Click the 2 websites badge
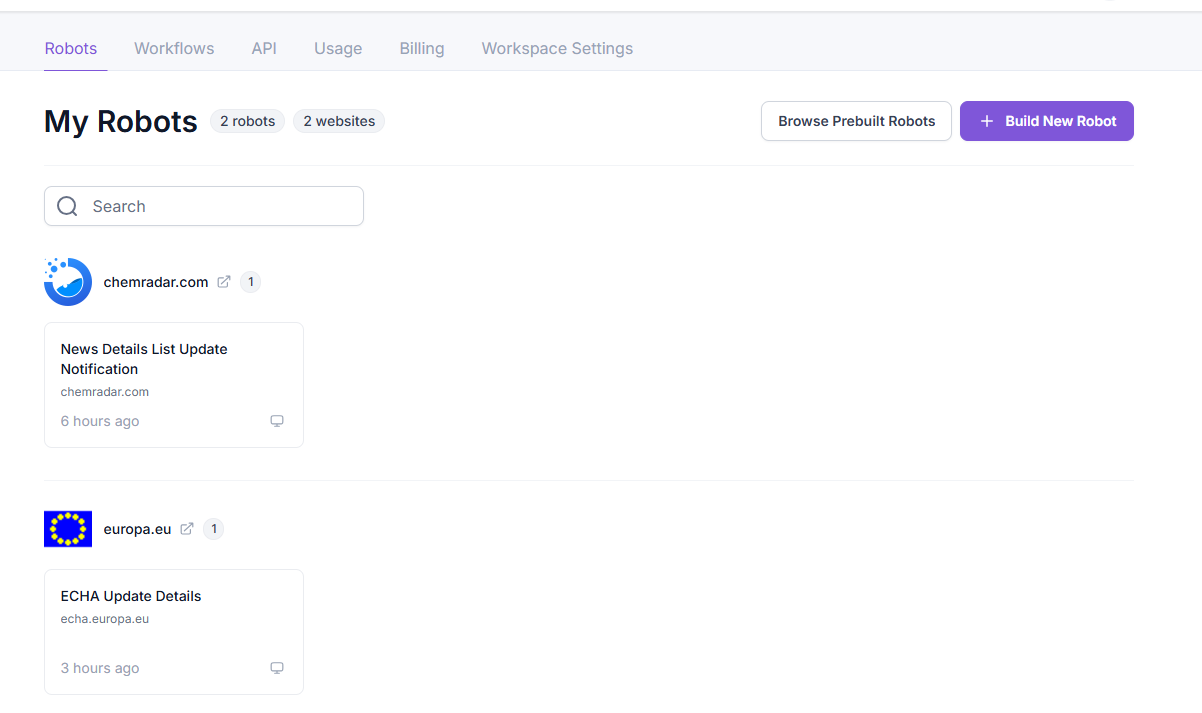This screenshot has width=1202, height=713. coord(339,121)
